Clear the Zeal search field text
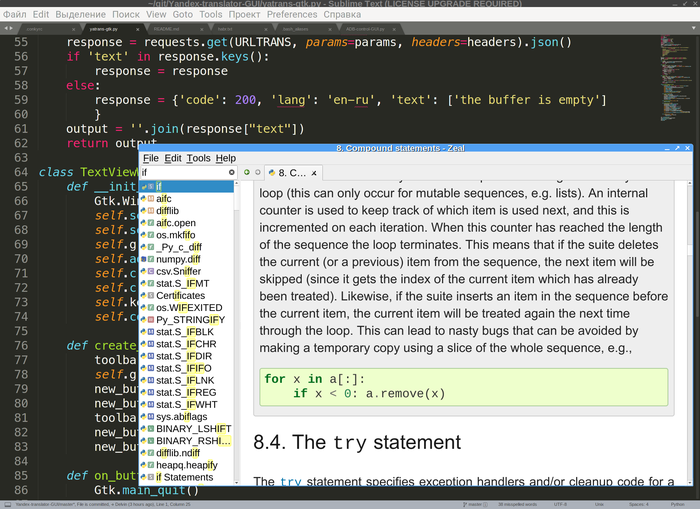Viewport: 700px width, 509px height. click(232, 172)
